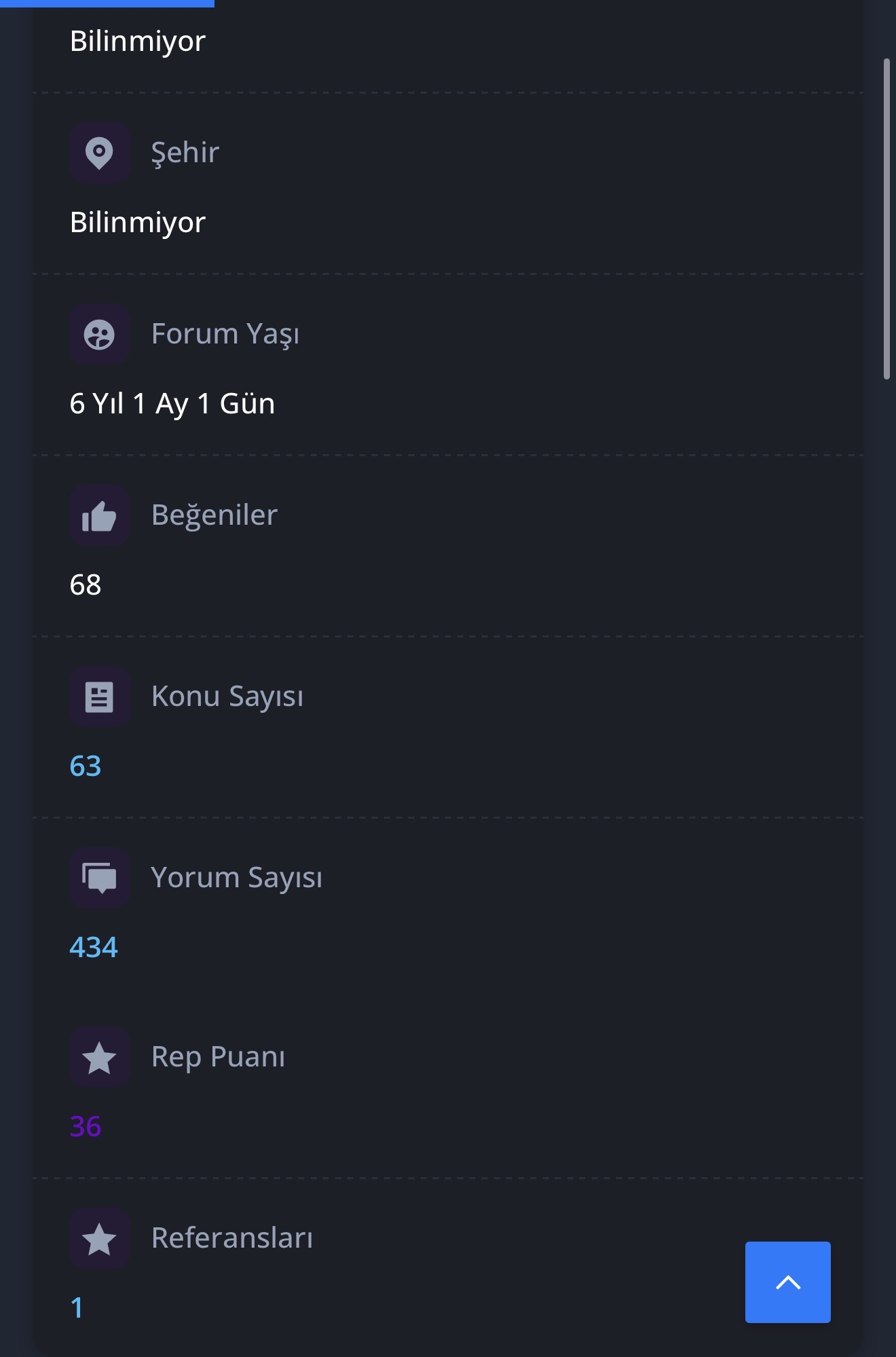Open the references count link 1
Viewport: 896px width, 1357px height.
point(77,1307)
